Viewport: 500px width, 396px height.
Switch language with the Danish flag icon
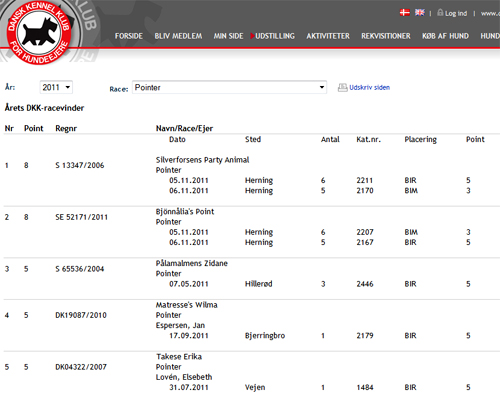coord(405,13)
